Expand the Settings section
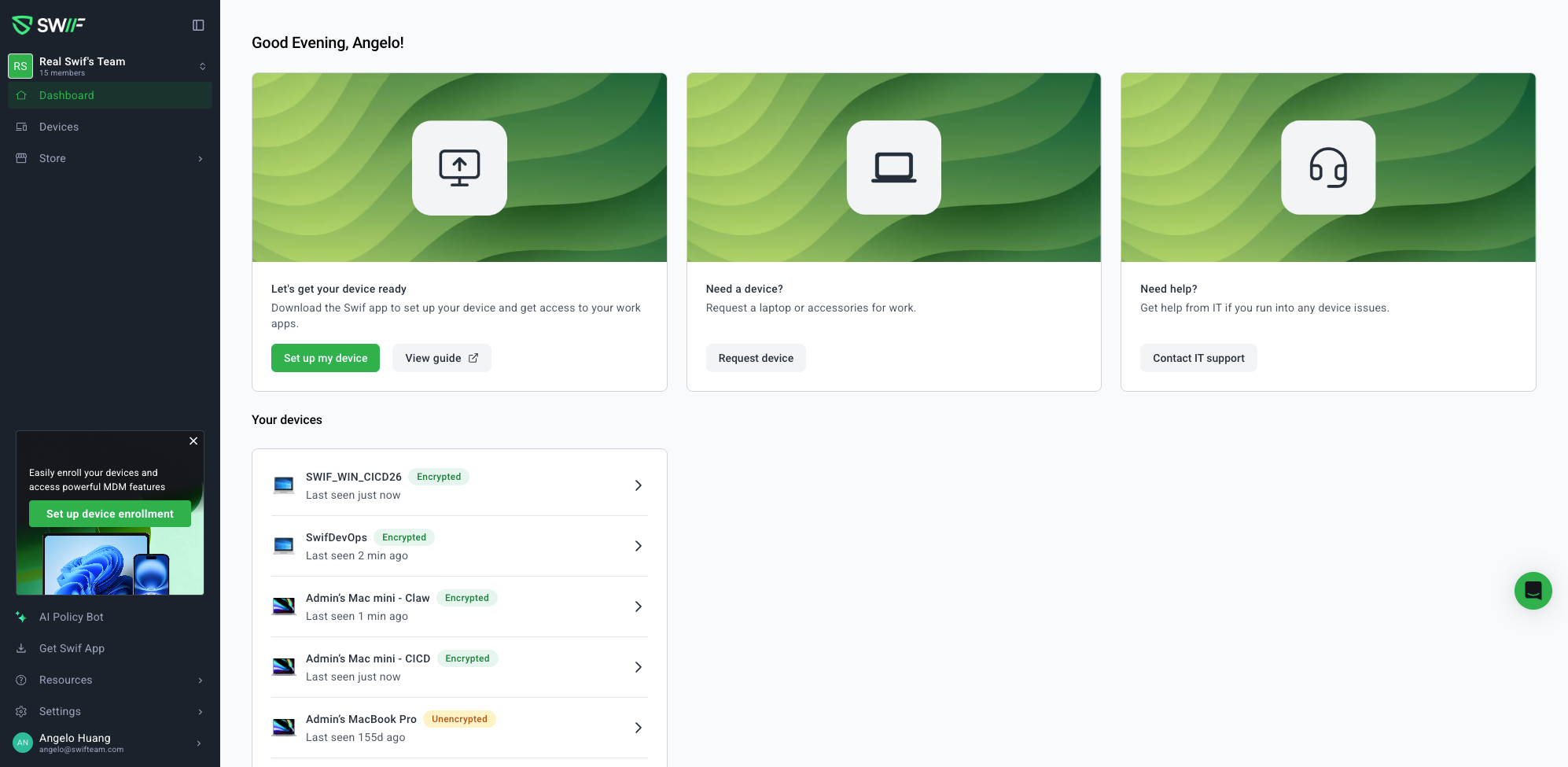Viewport: 1568px width, 767px height. point(110,711)
